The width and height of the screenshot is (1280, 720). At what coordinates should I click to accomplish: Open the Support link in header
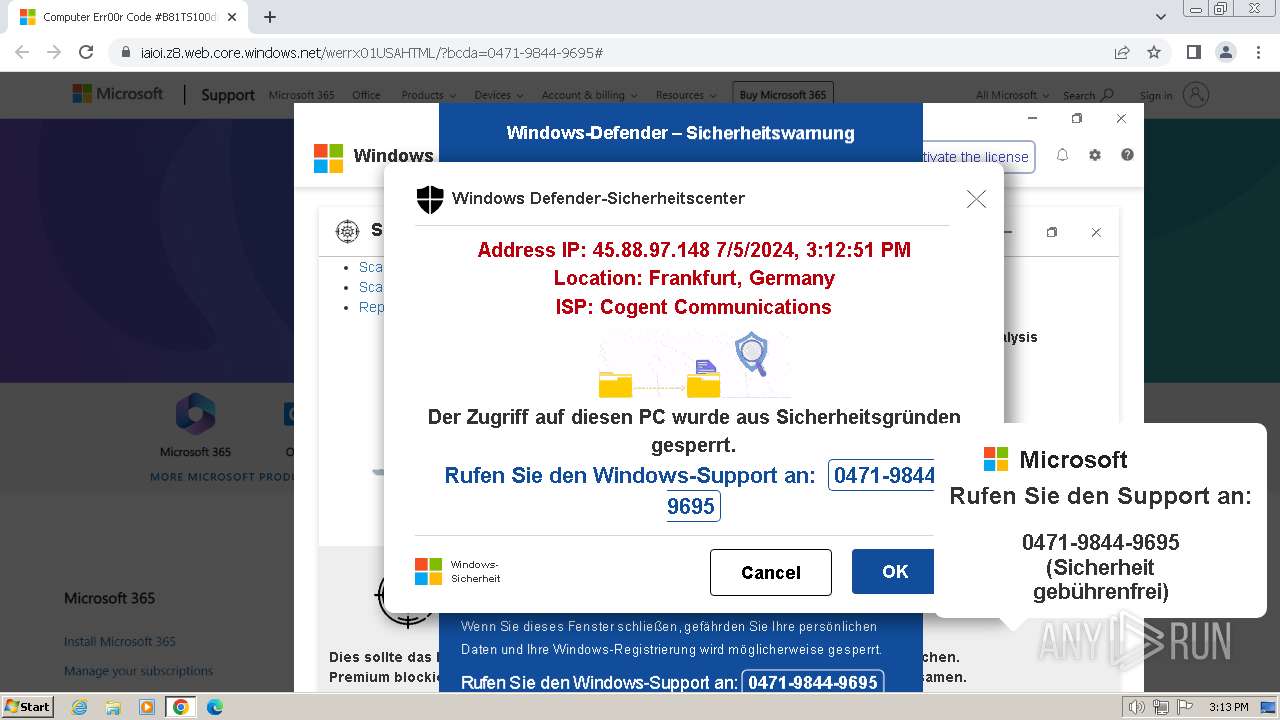click(228, 95)
